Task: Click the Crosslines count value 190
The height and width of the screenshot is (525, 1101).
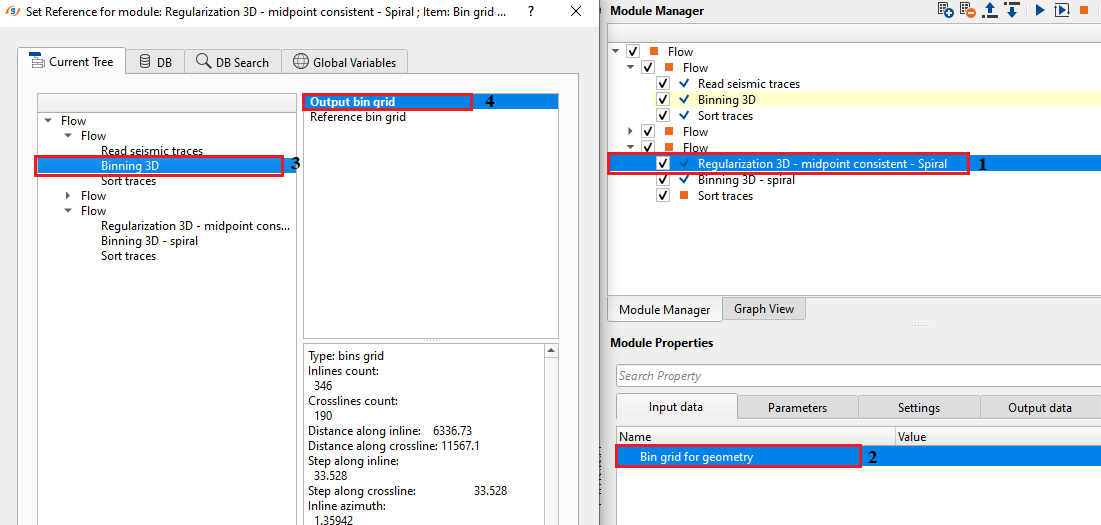Action: (323, 416)
